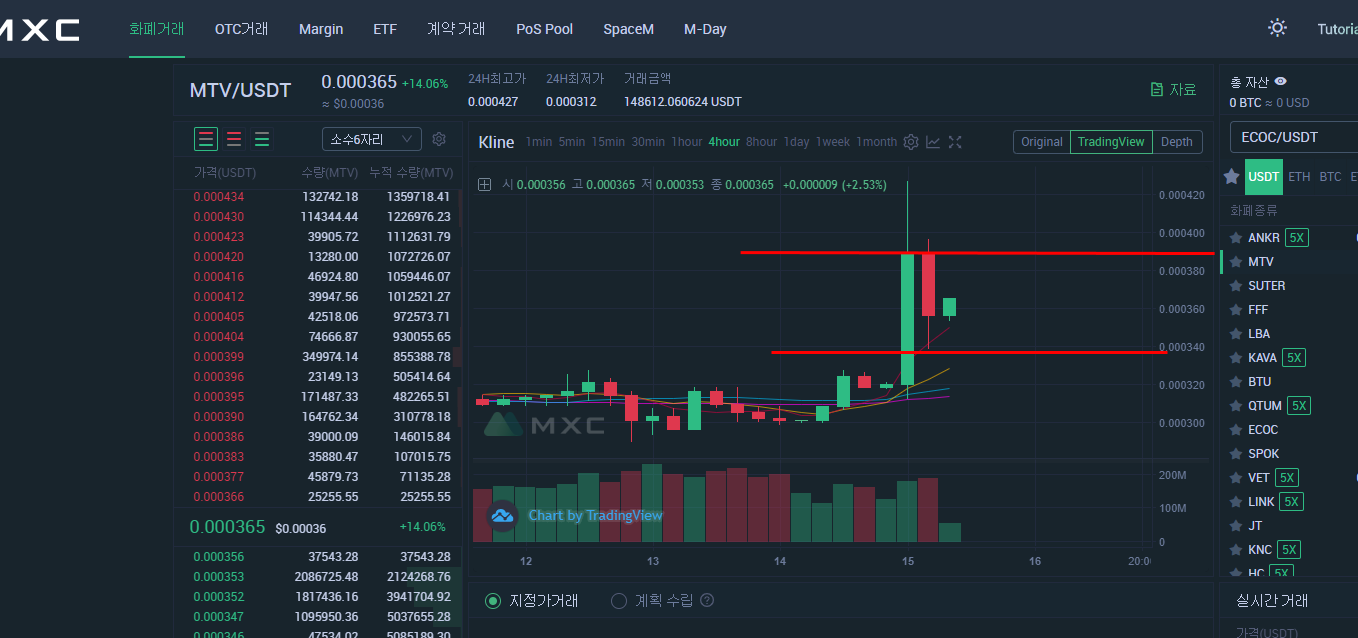This screenshot has width=1358, height=638.
Task: Go to the Margin menu item
Action: pyautogui.click(x=321, y=29)
